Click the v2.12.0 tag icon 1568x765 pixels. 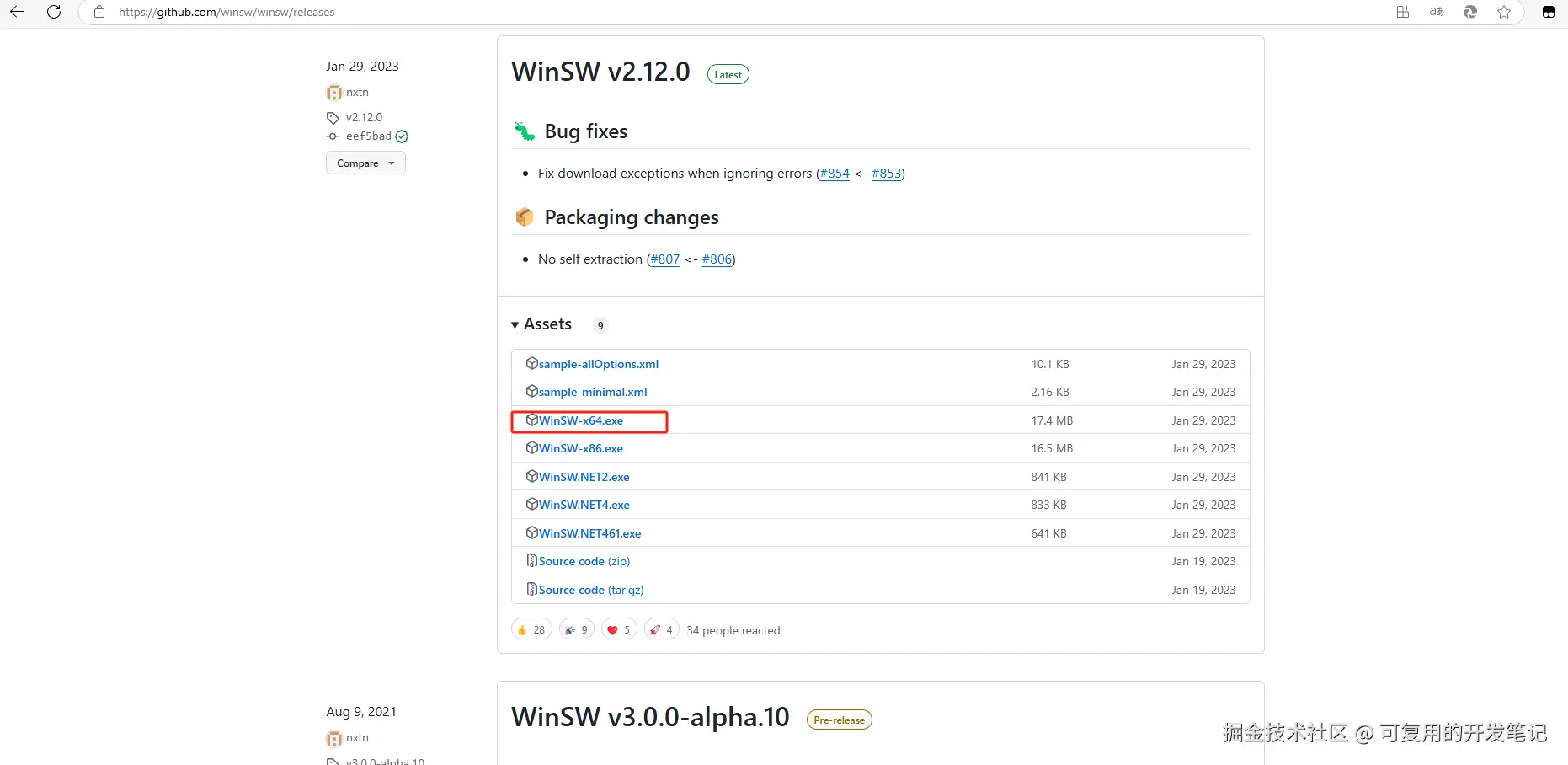coord(333,118)
